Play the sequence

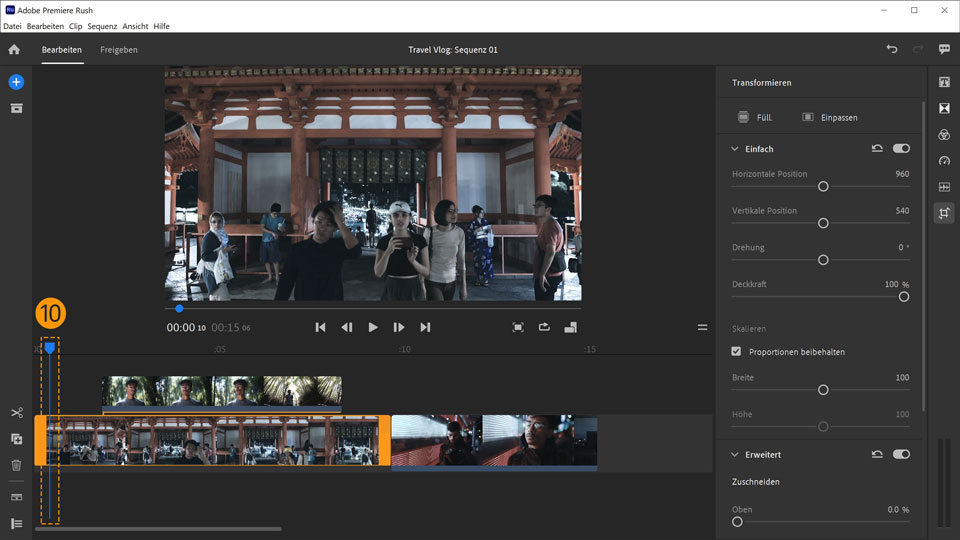click(373, 328)
